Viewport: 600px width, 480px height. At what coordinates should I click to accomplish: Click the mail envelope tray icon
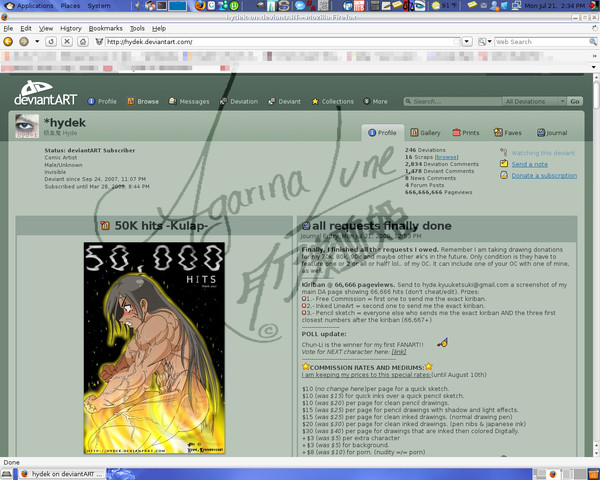pyautogui.click(x=484, y=6)
